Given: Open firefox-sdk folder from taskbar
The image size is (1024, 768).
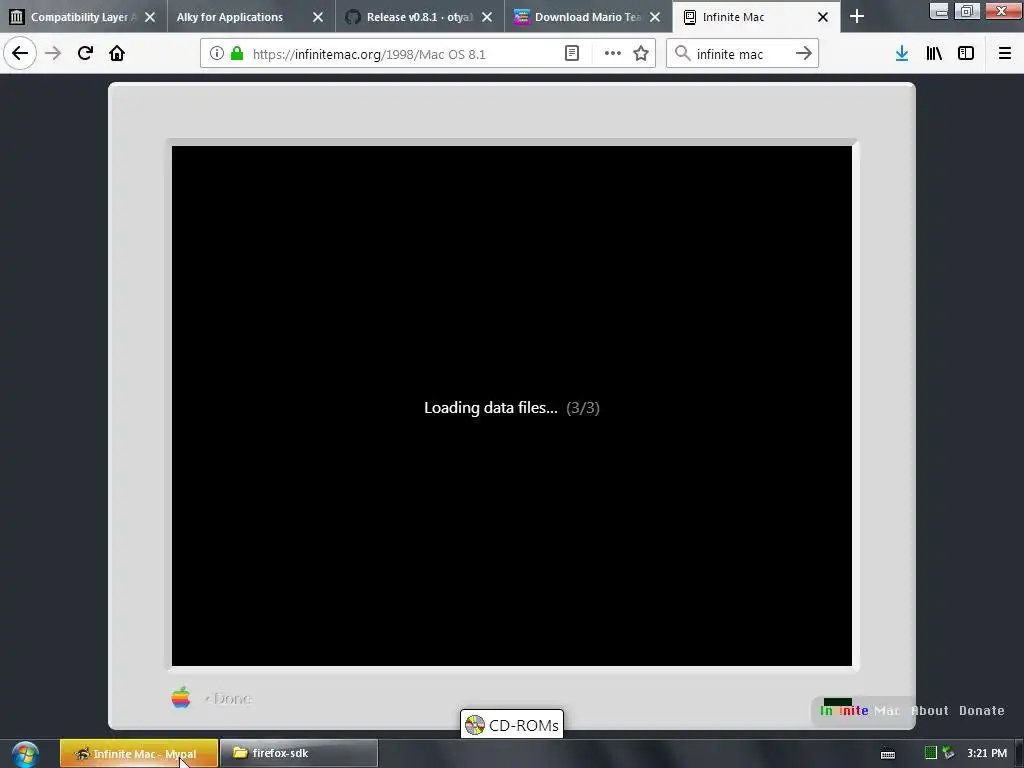Looking at the screenshot, I should pos(299,754).
